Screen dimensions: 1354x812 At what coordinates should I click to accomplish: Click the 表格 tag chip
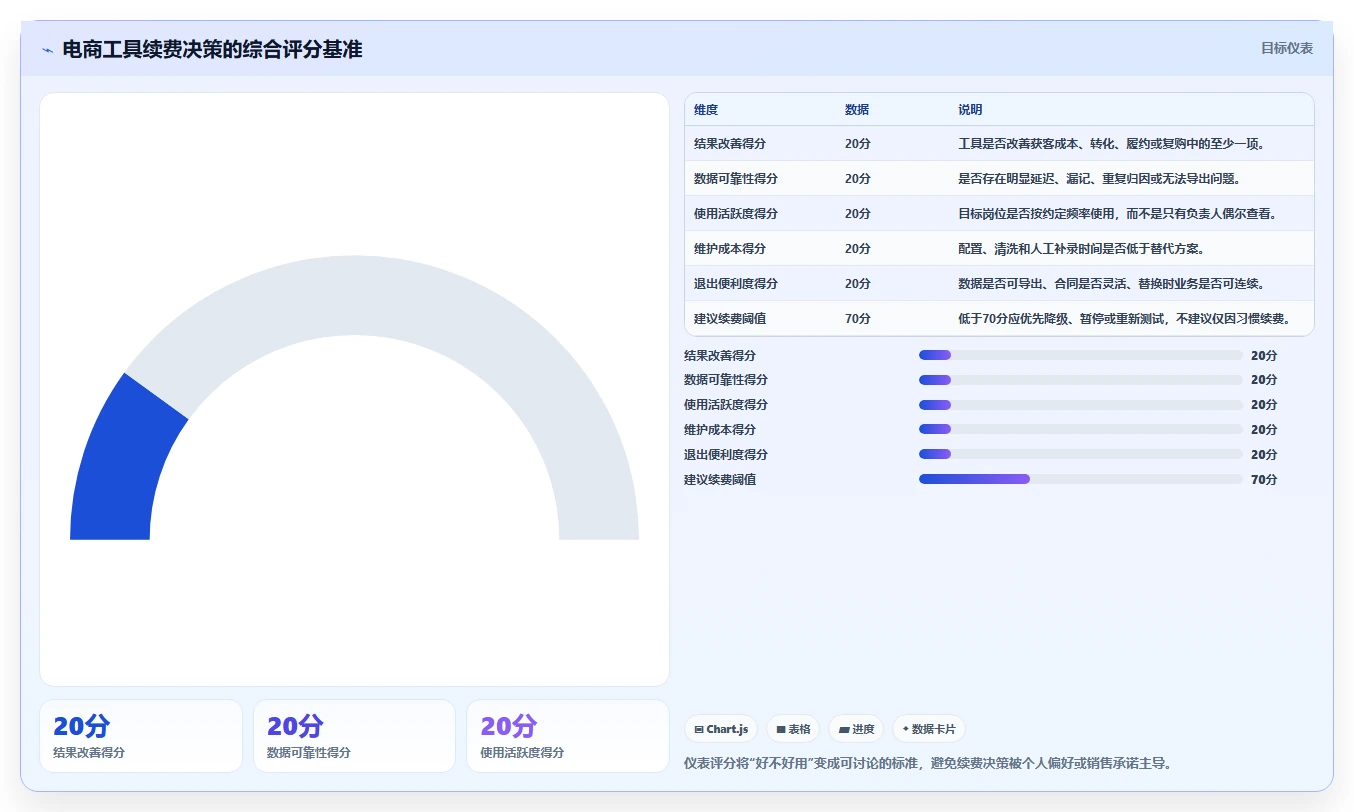point(793,729)
